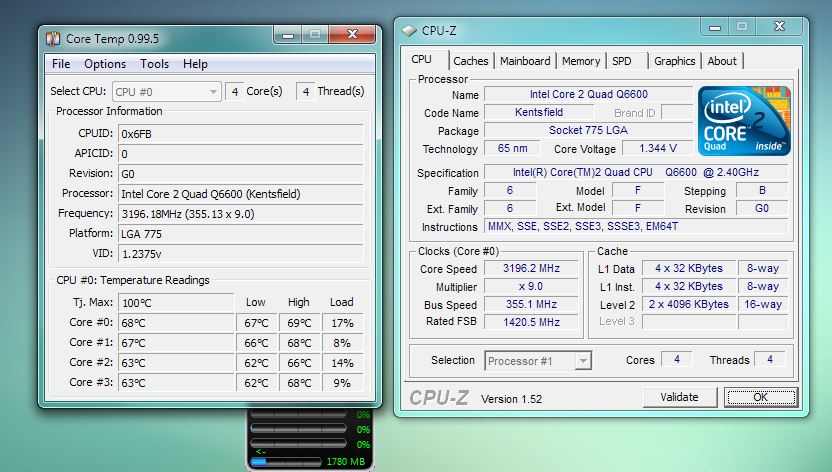Switch to the Caches tab
The width and height of the screenshot is (832, 472).
pos(470,61)
